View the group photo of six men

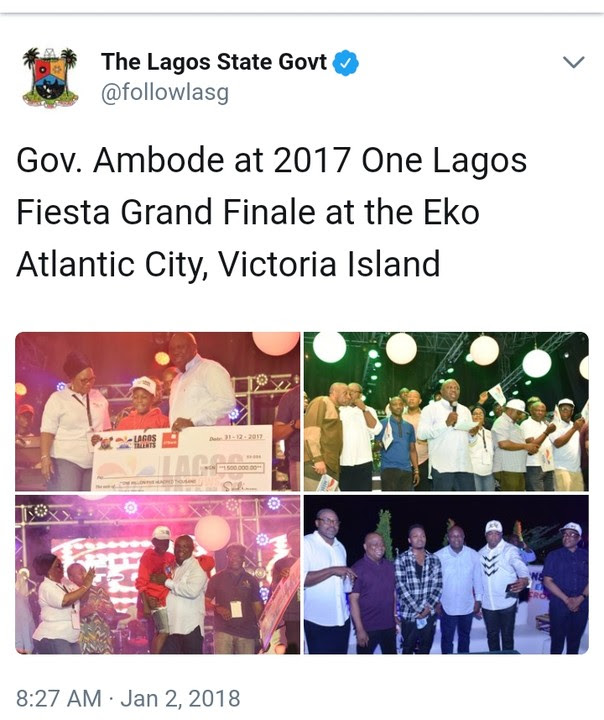(x=446, y=574)
